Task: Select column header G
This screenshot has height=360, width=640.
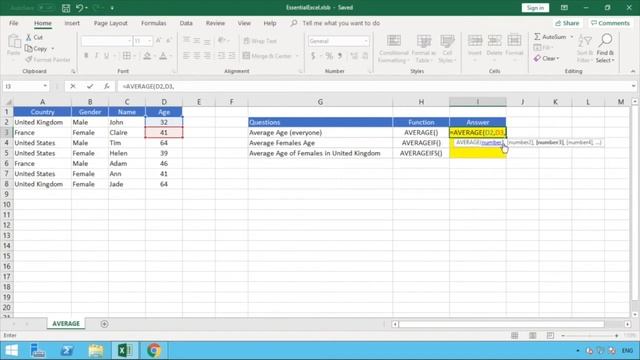Action: (x=320, y=102)
